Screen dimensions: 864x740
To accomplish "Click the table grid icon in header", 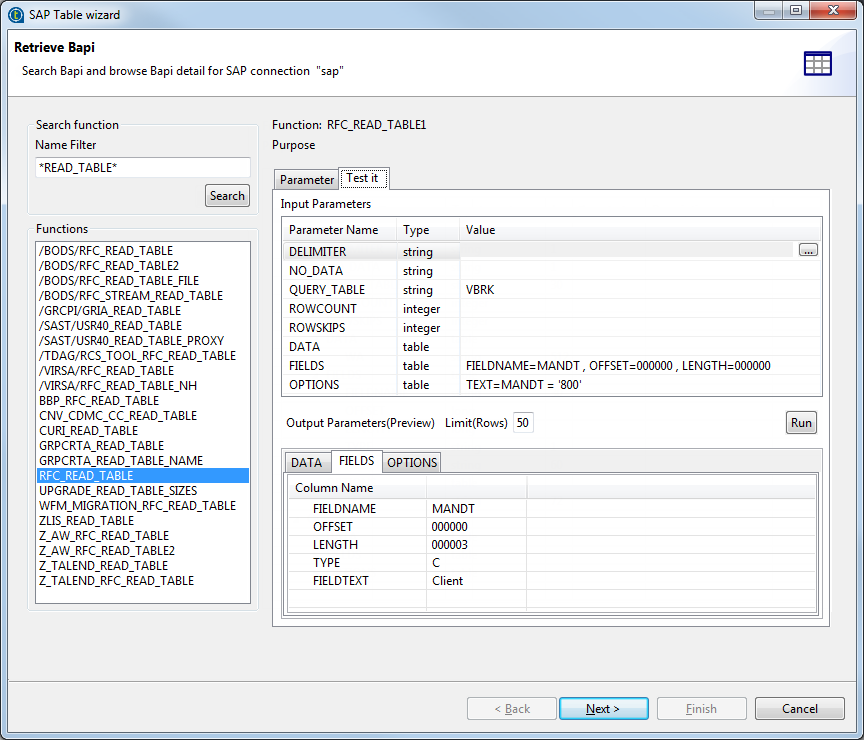I will tap(817, 63).
